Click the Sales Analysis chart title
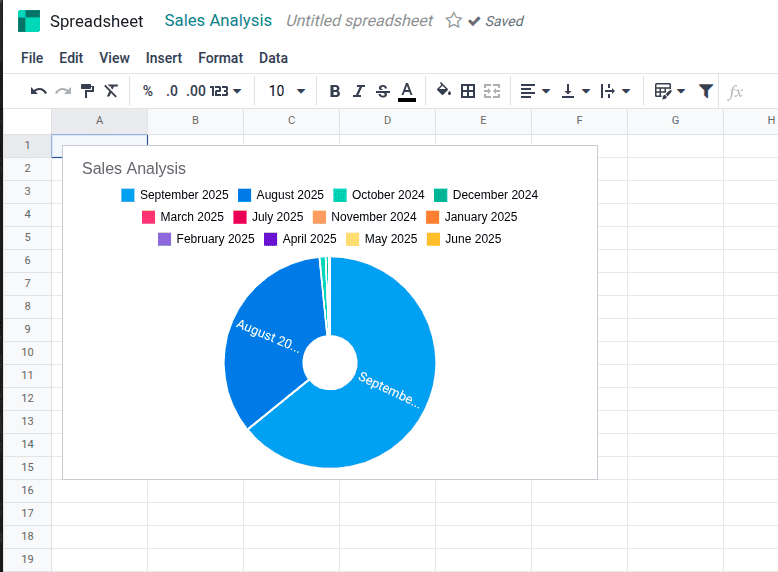This screenshot has width=778, height=572. point(134,169)
